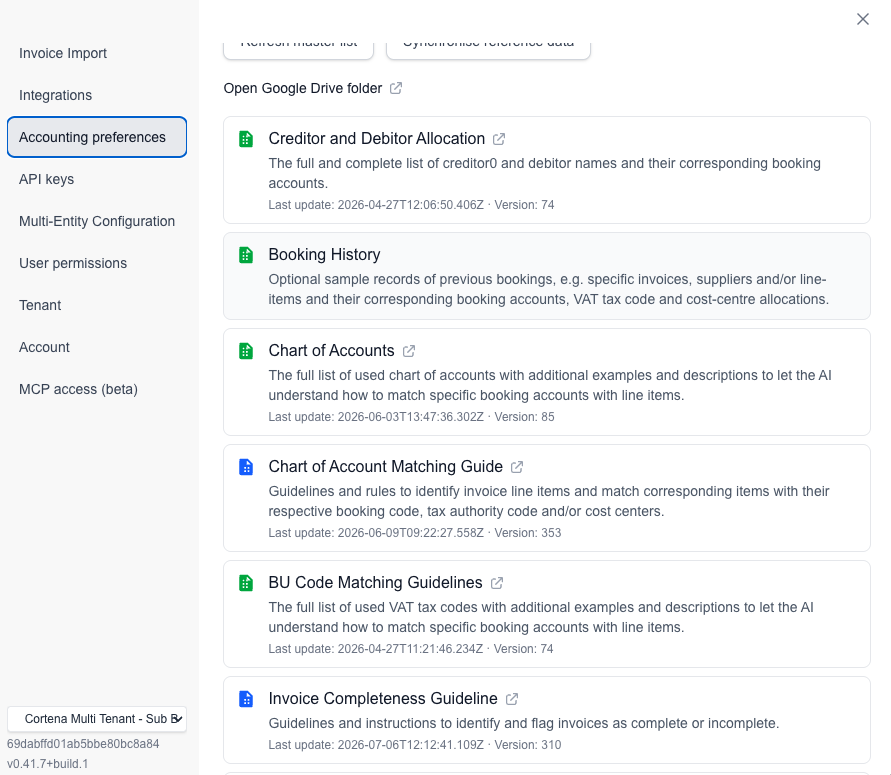Open the Cortena Multi Tenant dropdown

pyautogui.click(x=97, y=719)
